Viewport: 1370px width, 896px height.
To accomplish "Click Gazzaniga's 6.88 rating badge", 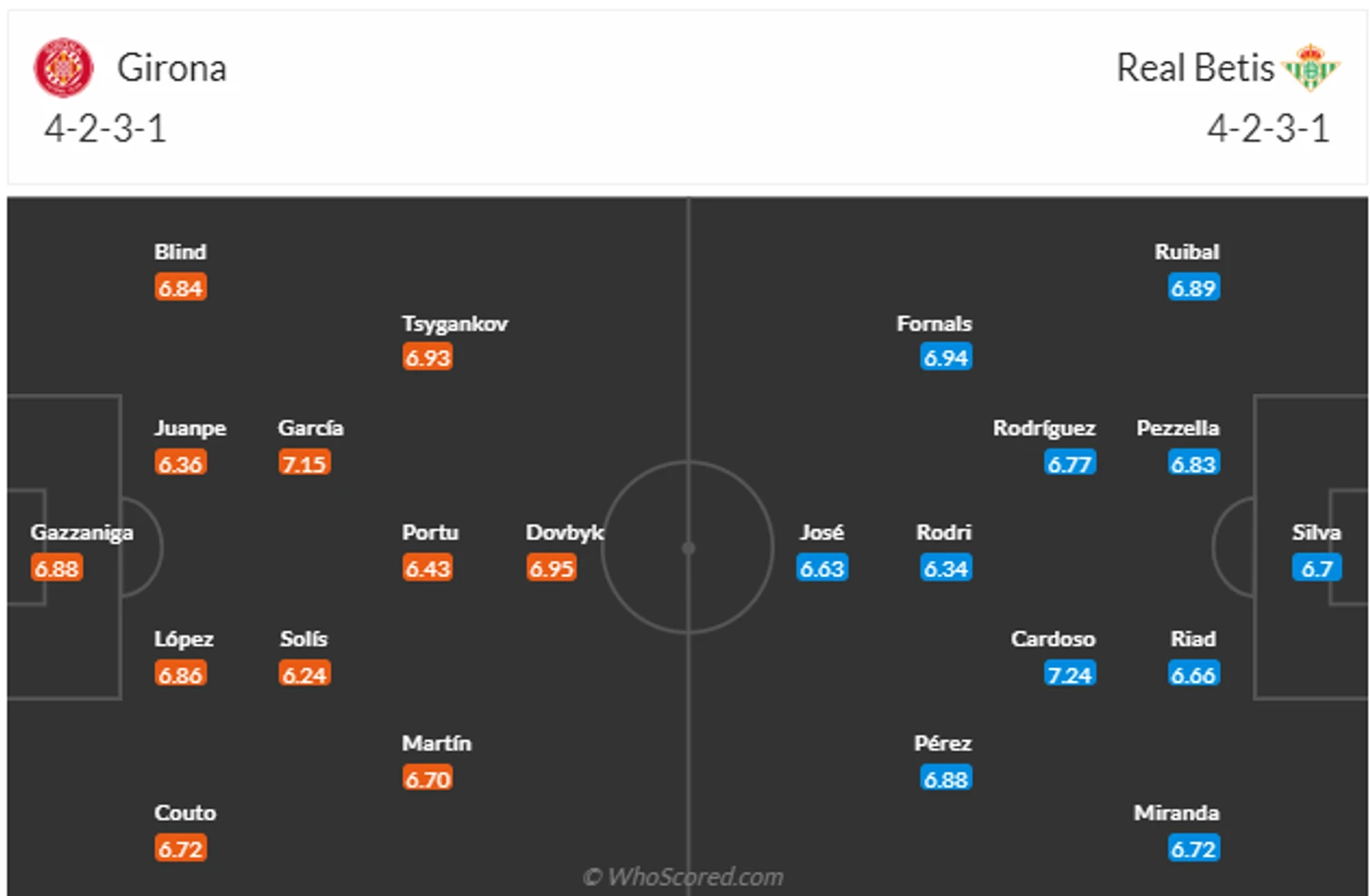I will (56, 569).
